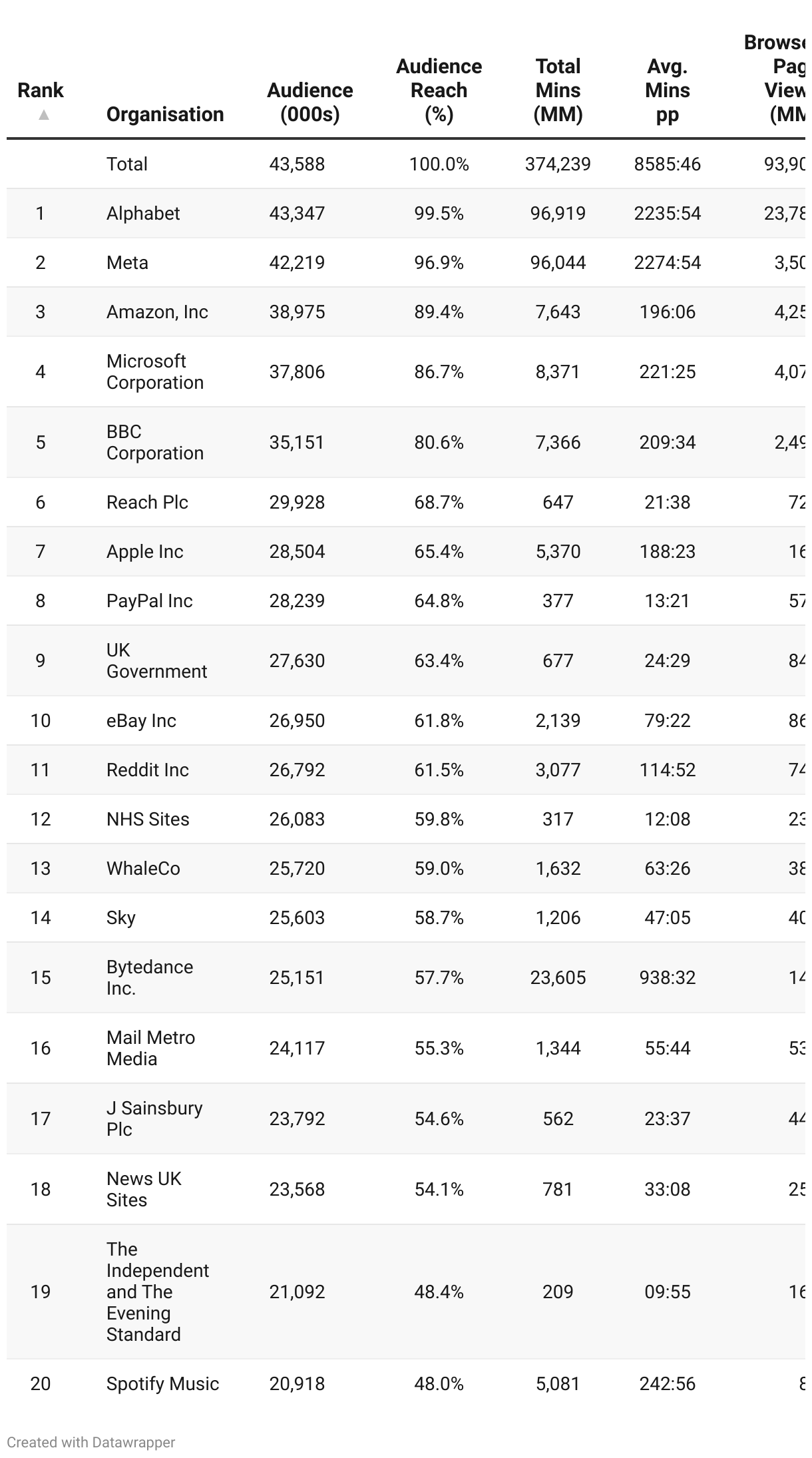The image size is (812, 1458).
Task: Click The Independent and The Evening Standard
Action: (x=158, y=1292)
